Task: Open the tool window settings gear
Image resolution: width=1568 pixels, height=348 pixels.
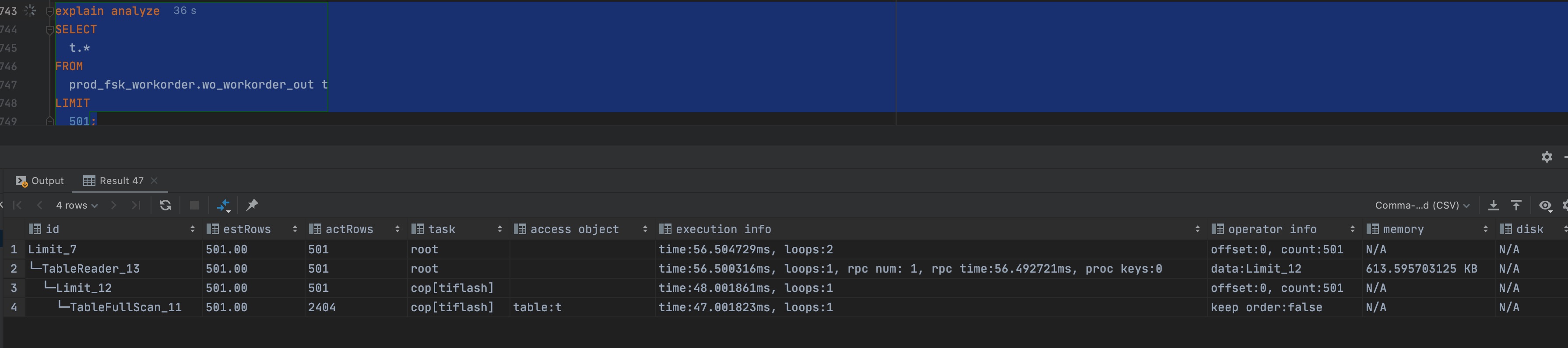Action: click(x=1547, y=157)
